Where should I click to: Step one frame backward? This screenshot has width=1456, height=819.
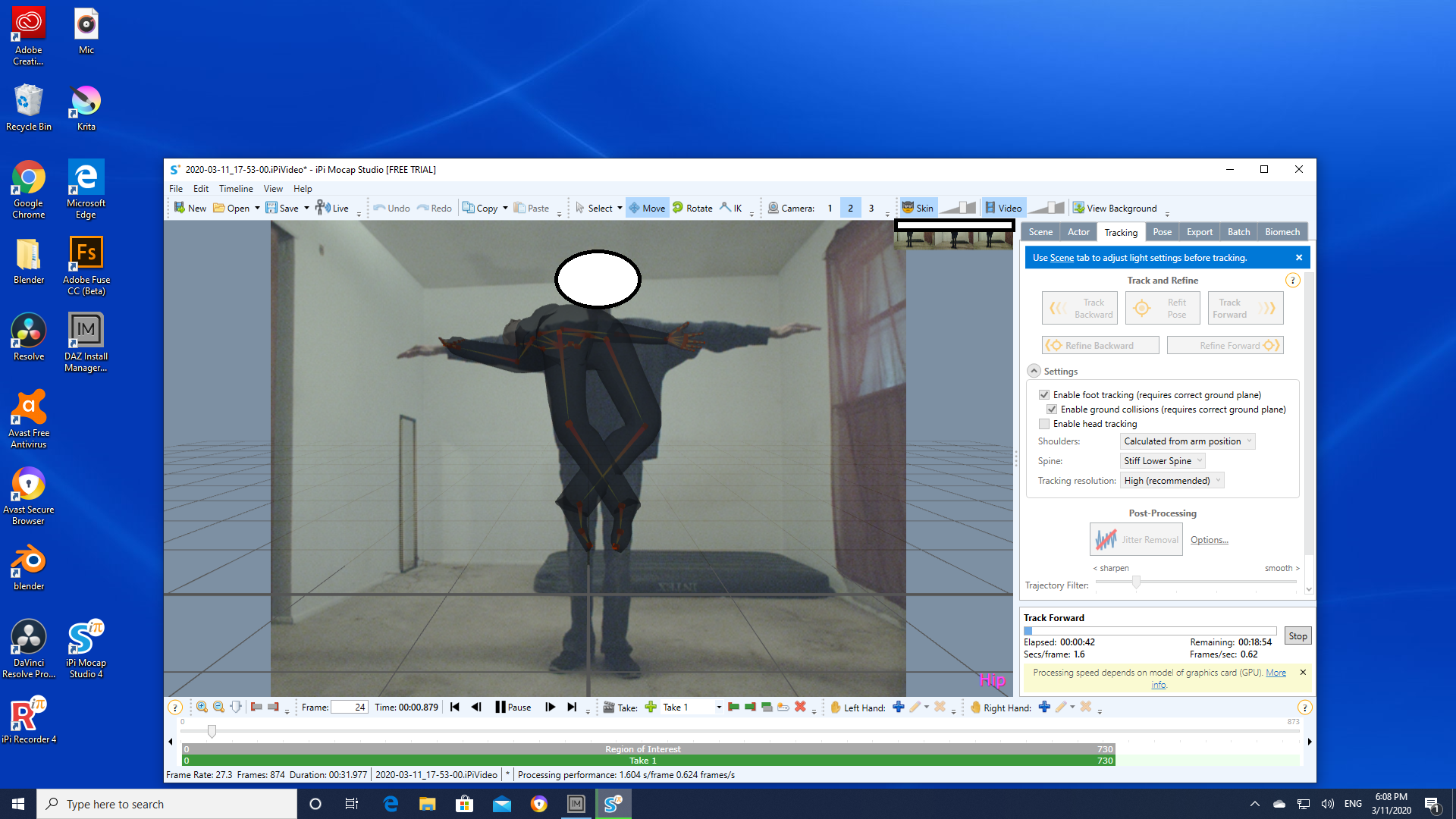[476, 707]
